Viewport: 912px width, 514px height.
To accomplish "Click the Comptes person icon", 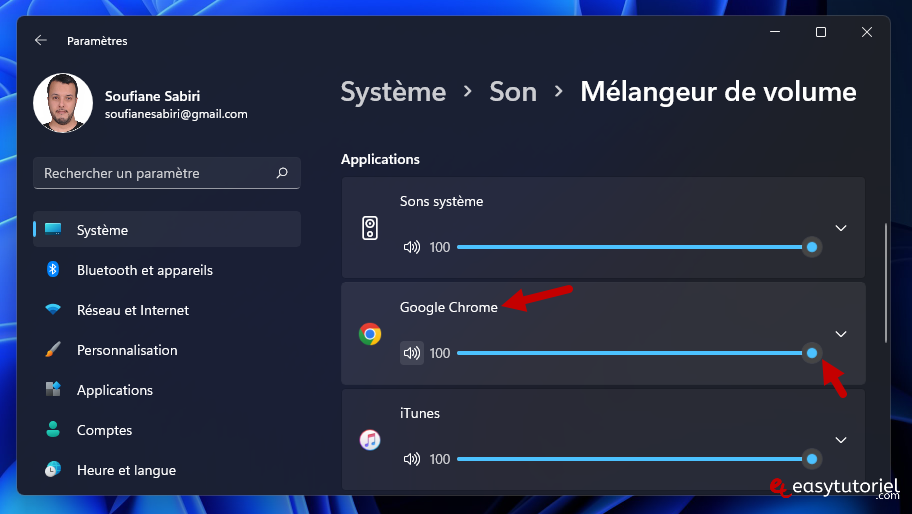I will pyautogui.click(x=53, y=429).
